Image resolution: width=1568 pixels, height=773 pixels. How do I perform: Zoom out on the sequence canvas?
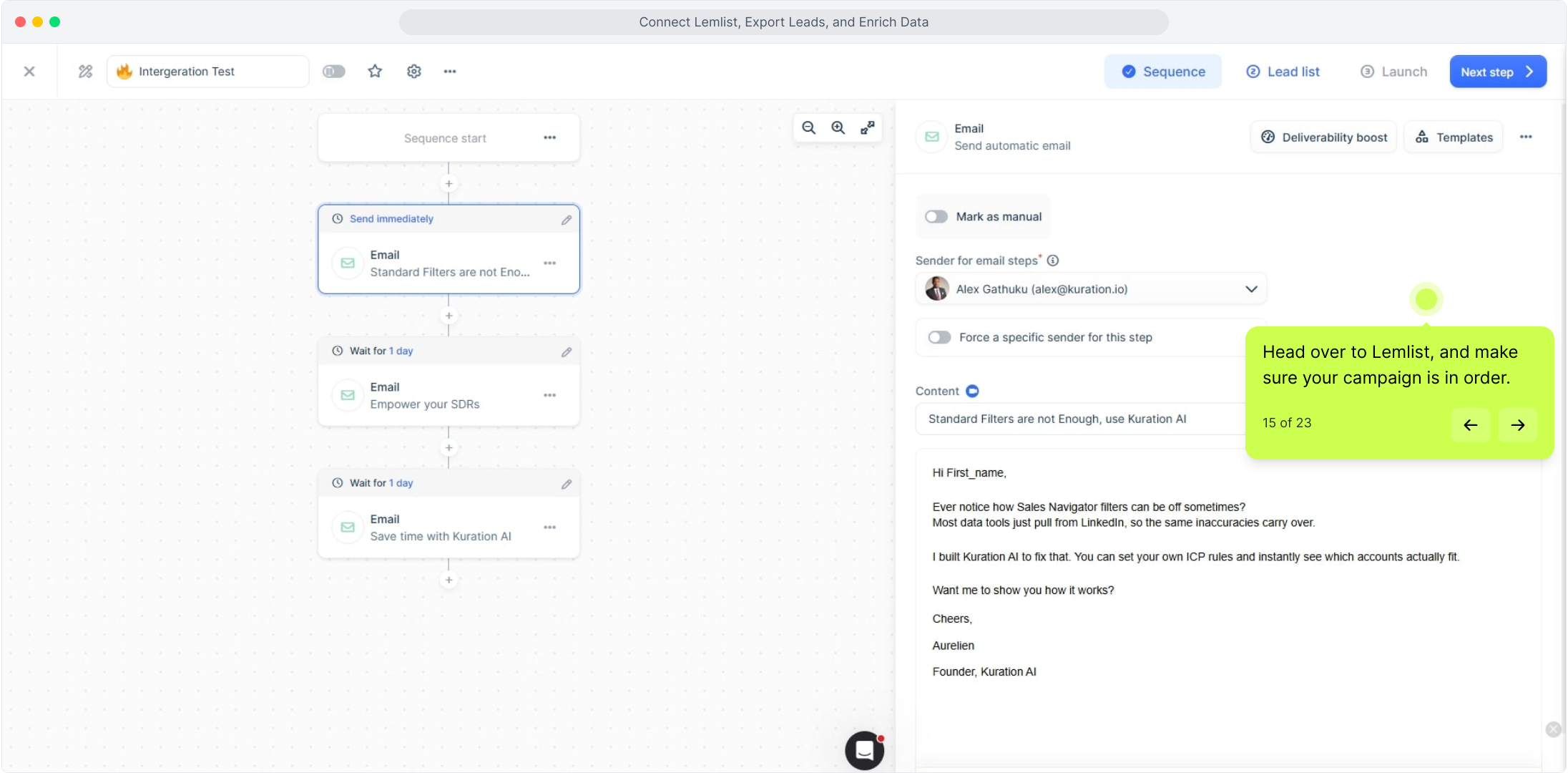point(809,127)
